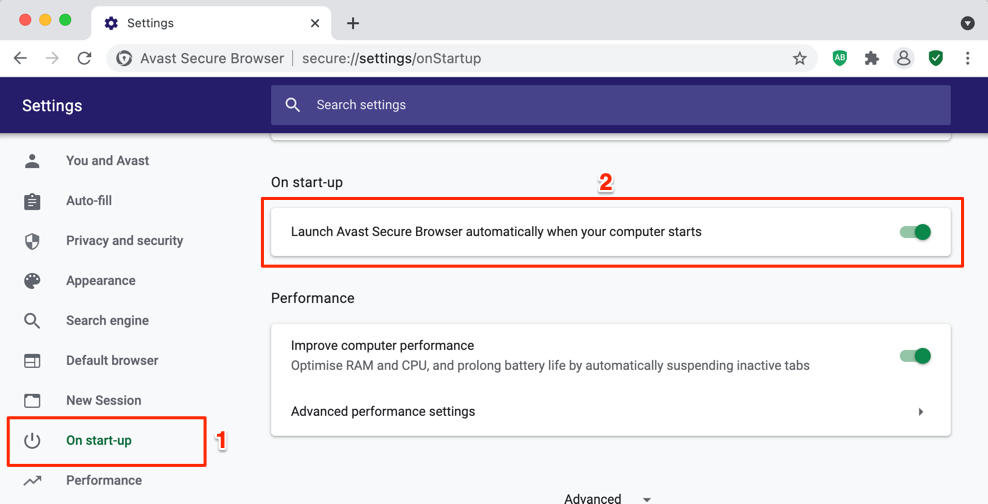The width and height of the screenshot is (988, 504).
Task: Expand Advanced performance settings arrow
Action: pos(920,412)
